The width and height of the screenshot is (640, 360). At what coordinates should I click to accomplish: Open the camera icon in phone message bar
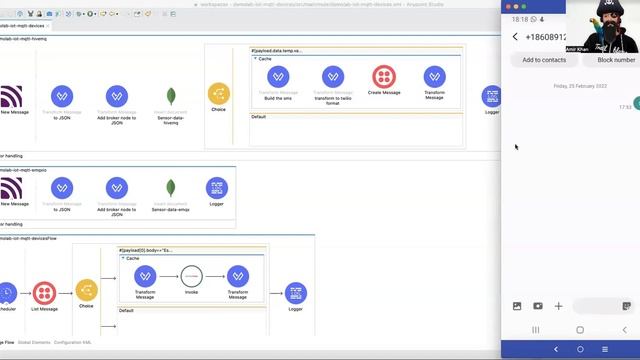pos(538,306)
